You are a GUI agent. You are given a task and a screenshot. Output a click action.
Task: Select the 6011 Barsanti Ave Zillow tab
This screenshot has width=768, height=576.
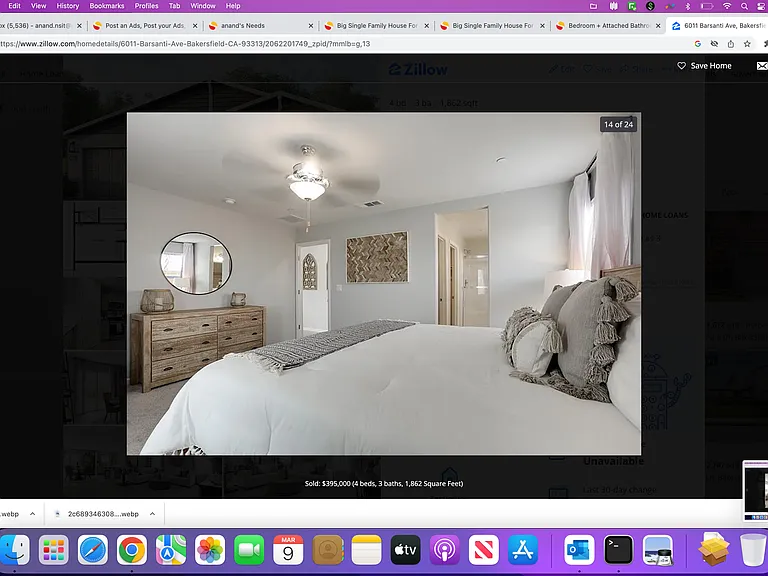tap(718, 25)
